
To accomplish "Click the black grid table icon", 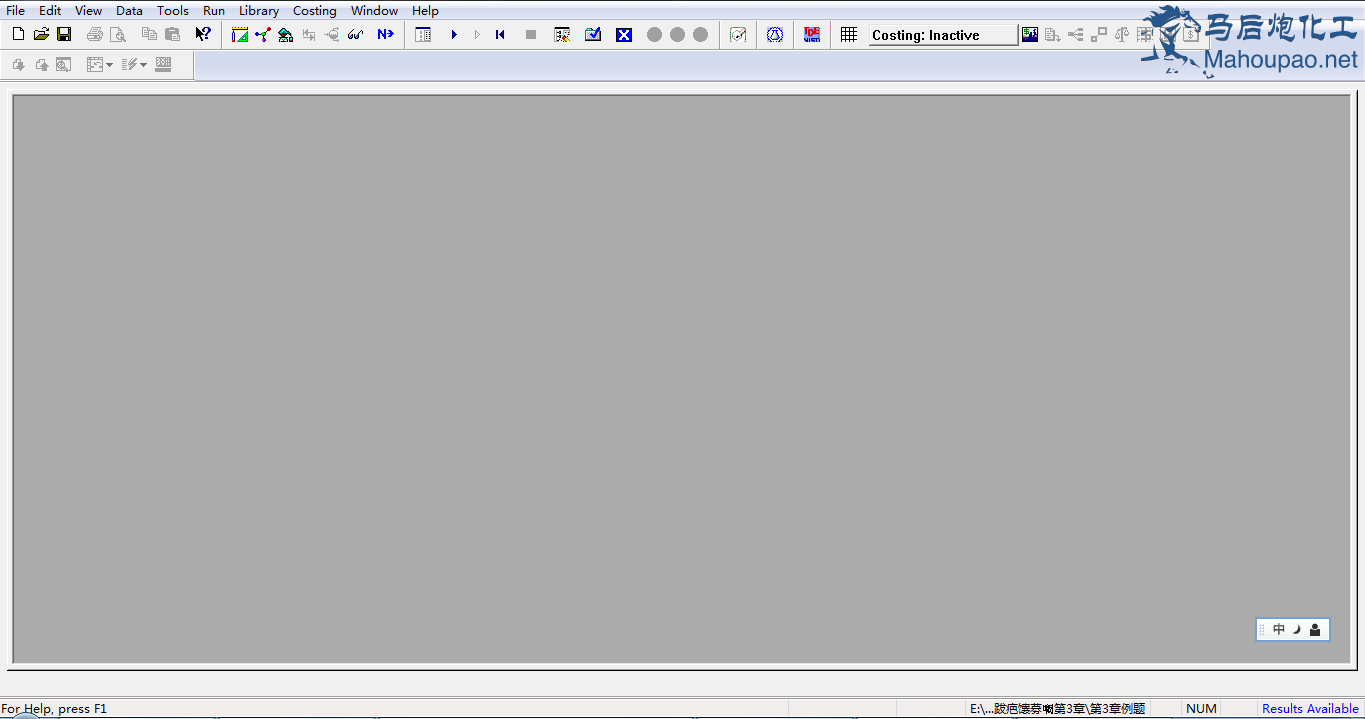I will pos(849,35).
